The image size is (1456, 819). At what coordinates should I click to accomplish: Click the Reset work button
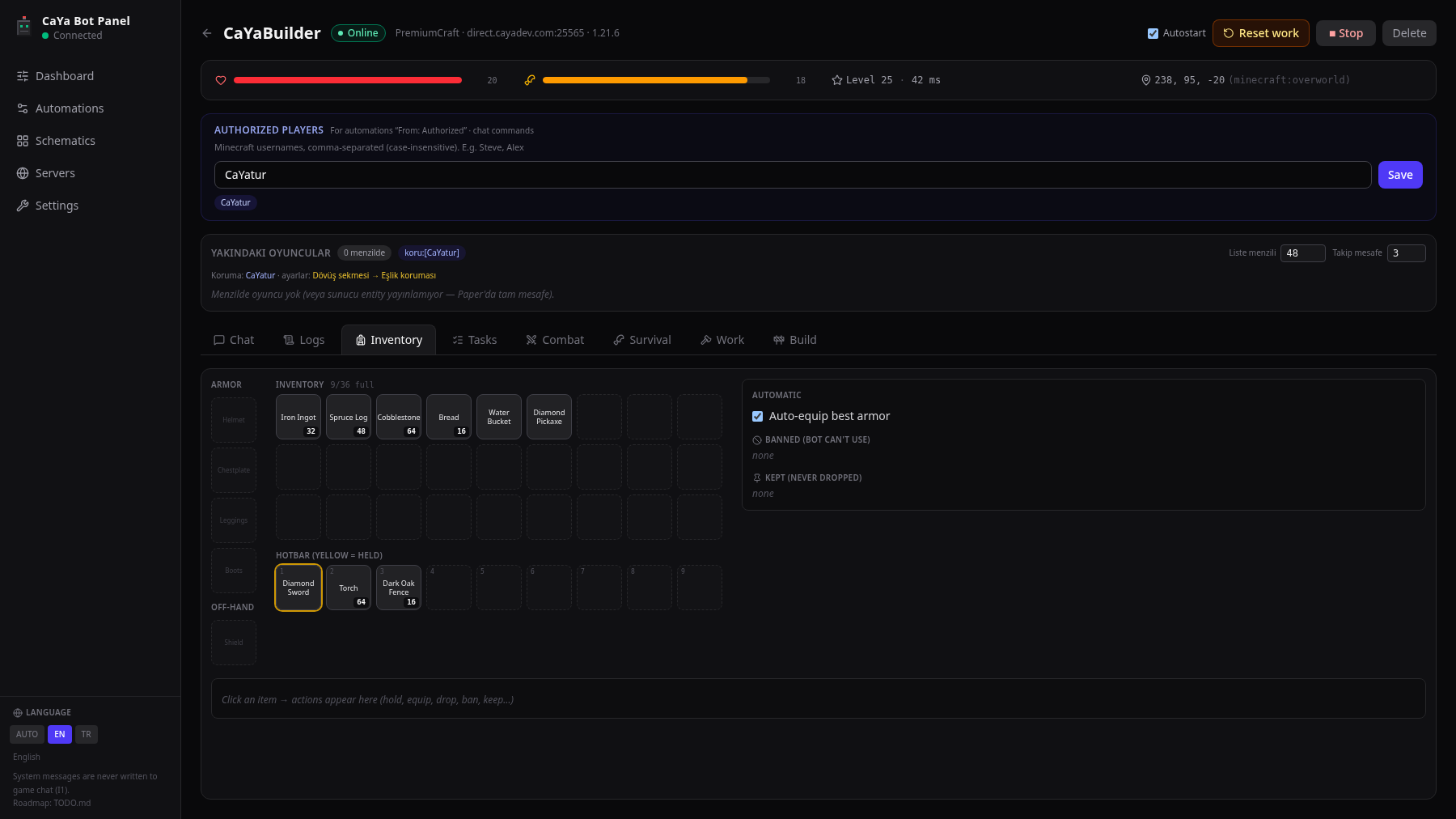point(1261,33)
